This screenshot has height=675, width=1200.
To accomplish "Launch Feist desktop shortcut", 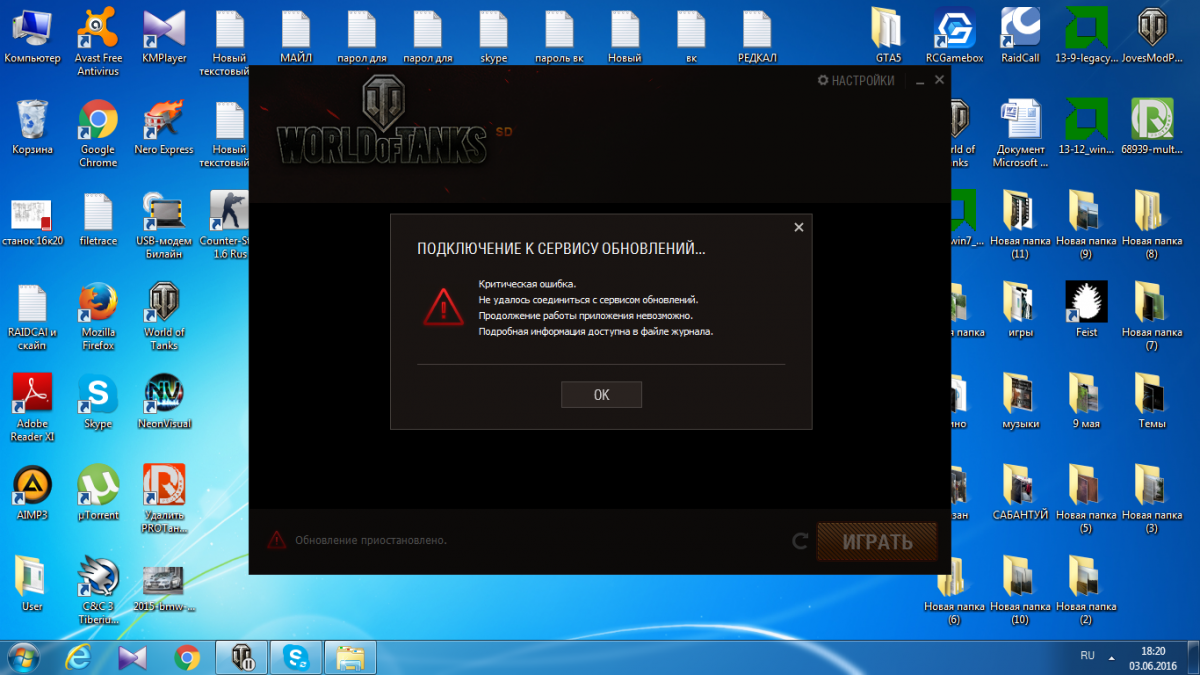I will [1087, 310].
